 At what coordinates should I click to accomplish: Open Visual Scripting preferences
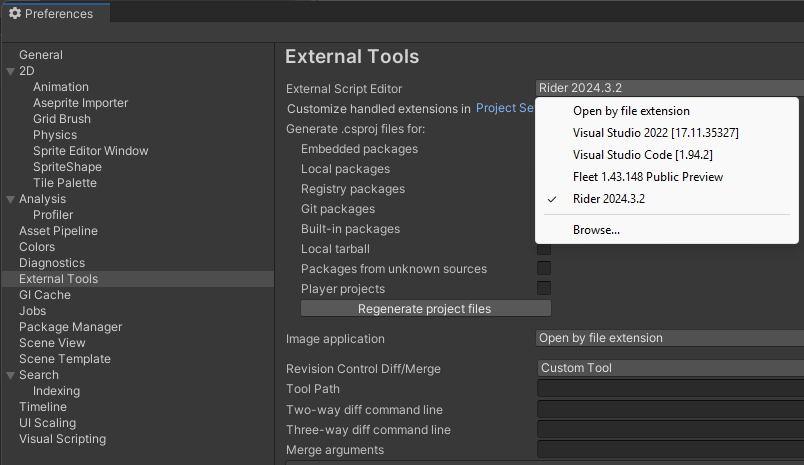[x=63, y=439]
